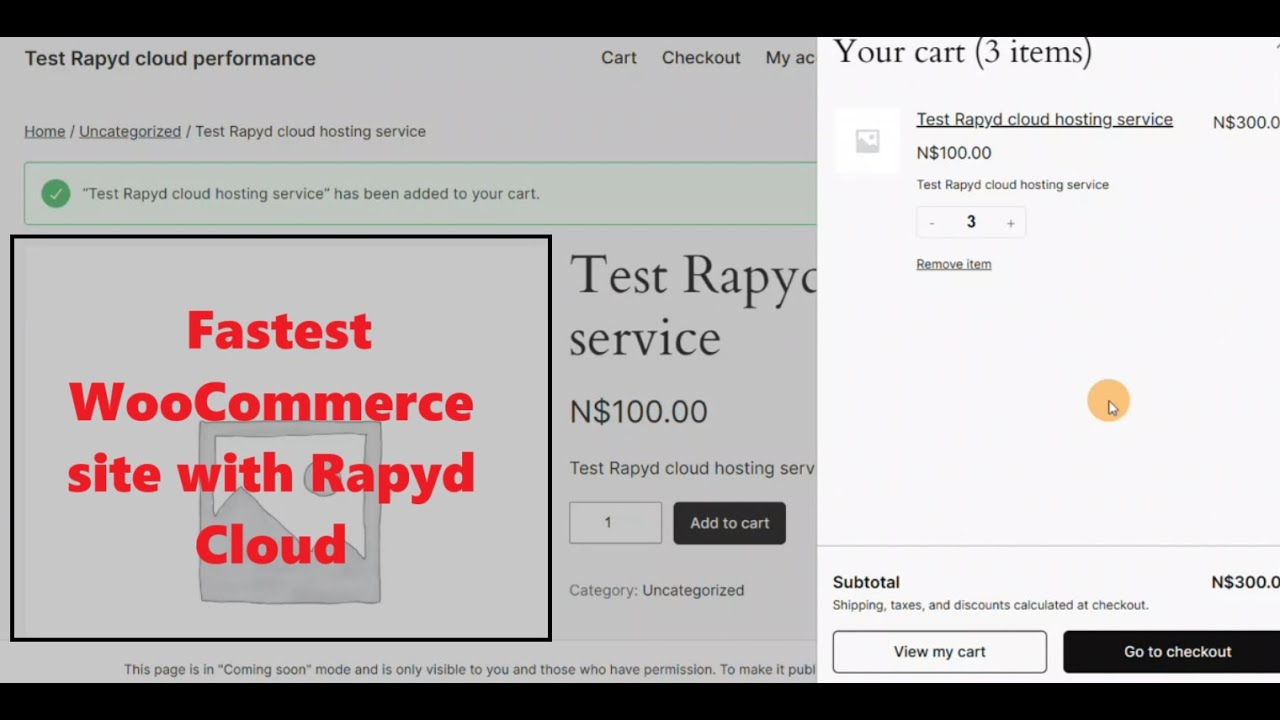Click the cart item product thumbnail
Viewport: 1280px width, 720px height.
point(867,141)
